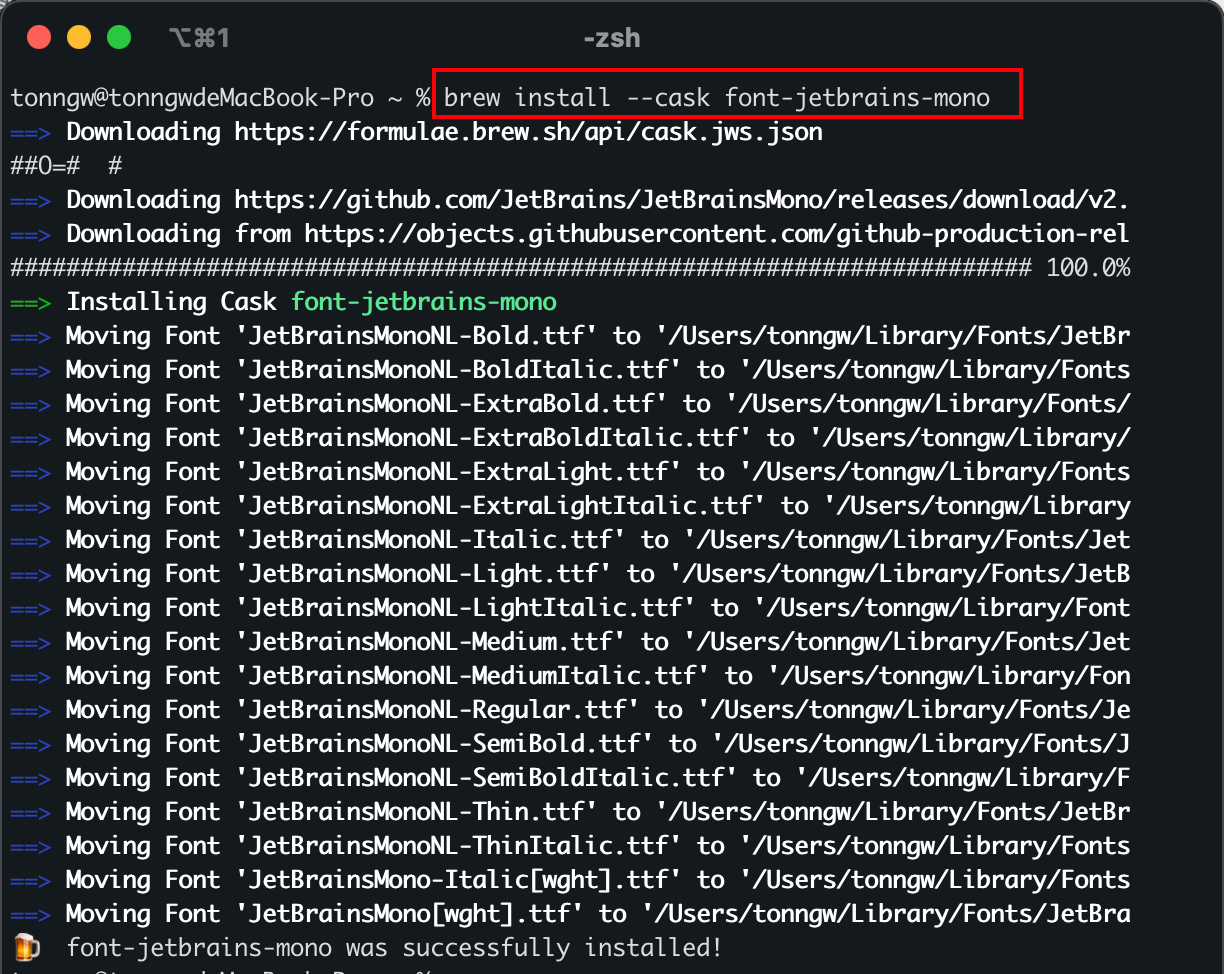This screenshot has height=974, width=1224.
Task: Select the JetBrainsMonoNL-Thin.ttf file name
Action: (416, 812)
